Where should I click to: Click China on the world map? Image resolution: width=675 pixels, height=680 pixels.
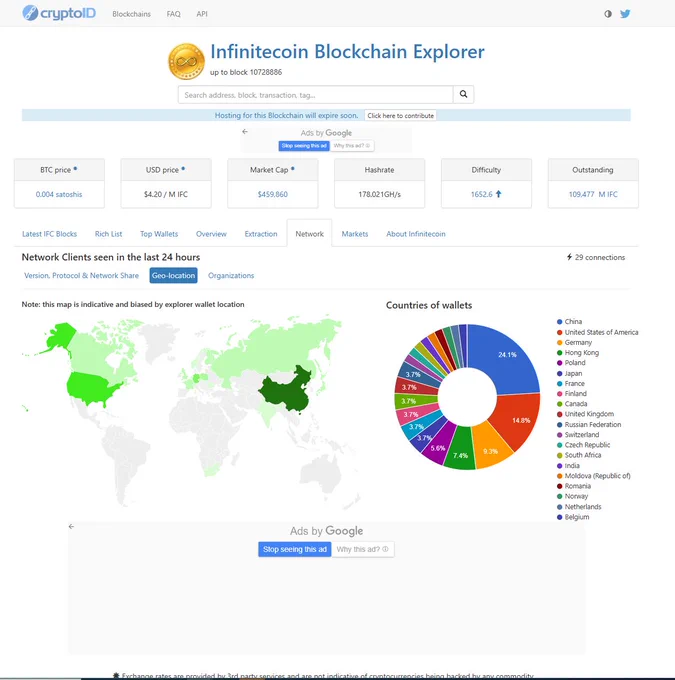(x=286, y=390)
